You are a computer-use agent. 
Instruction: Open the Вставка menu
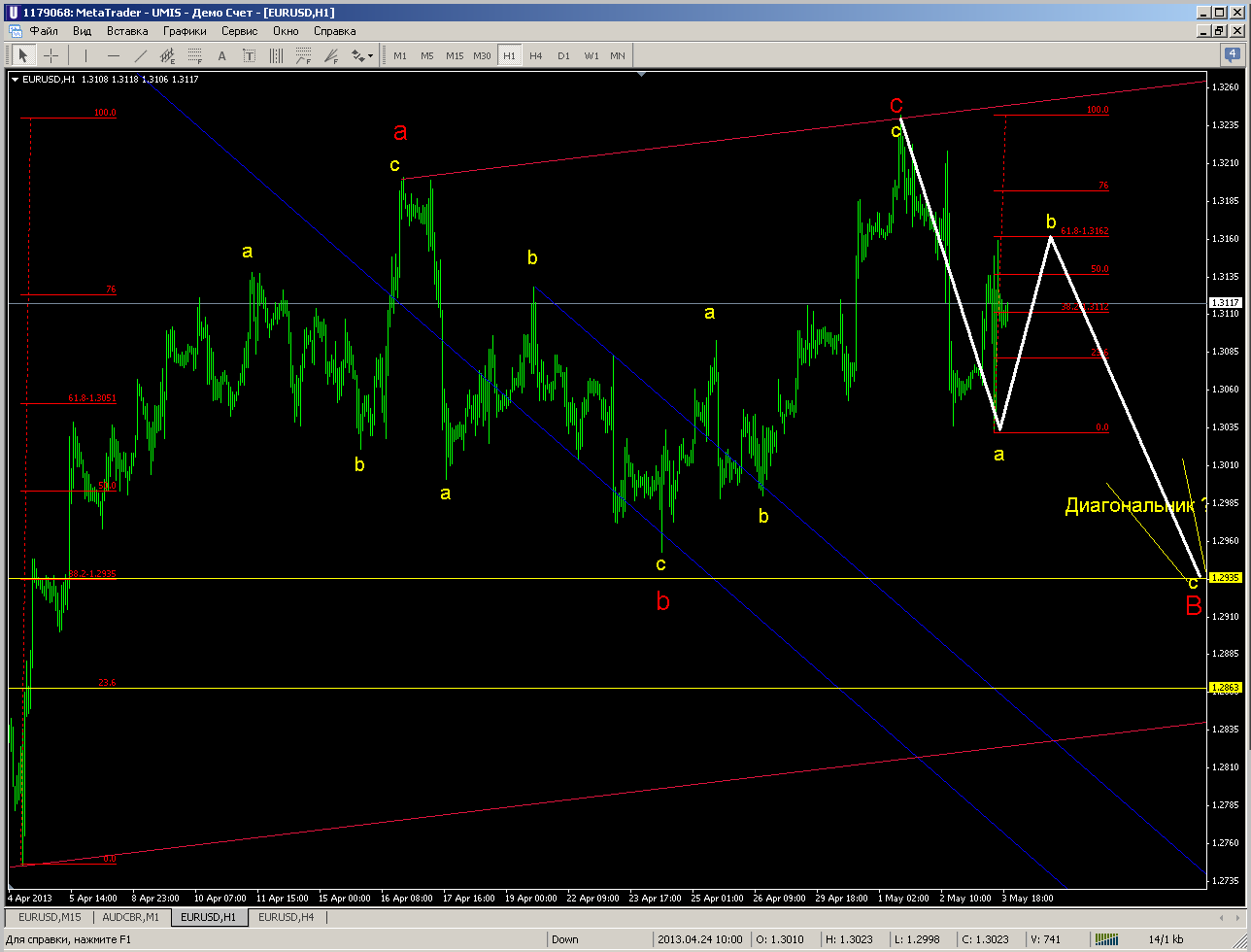127,31
